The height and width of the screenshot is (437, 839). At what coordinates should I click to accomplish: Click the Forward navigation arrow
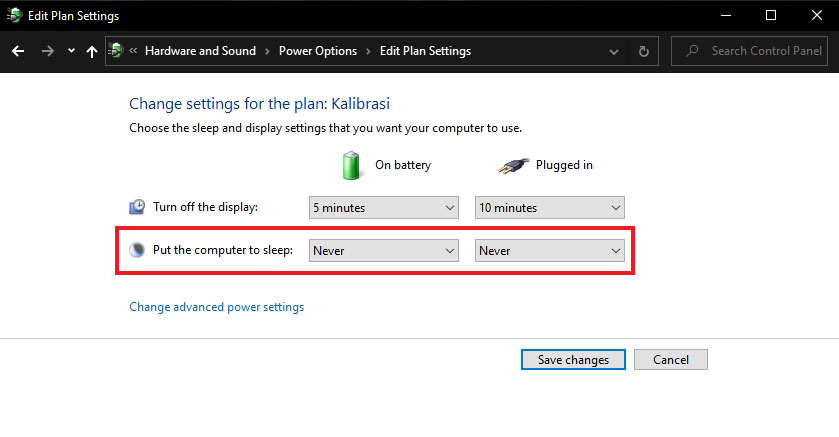click(x=47, y=51)
